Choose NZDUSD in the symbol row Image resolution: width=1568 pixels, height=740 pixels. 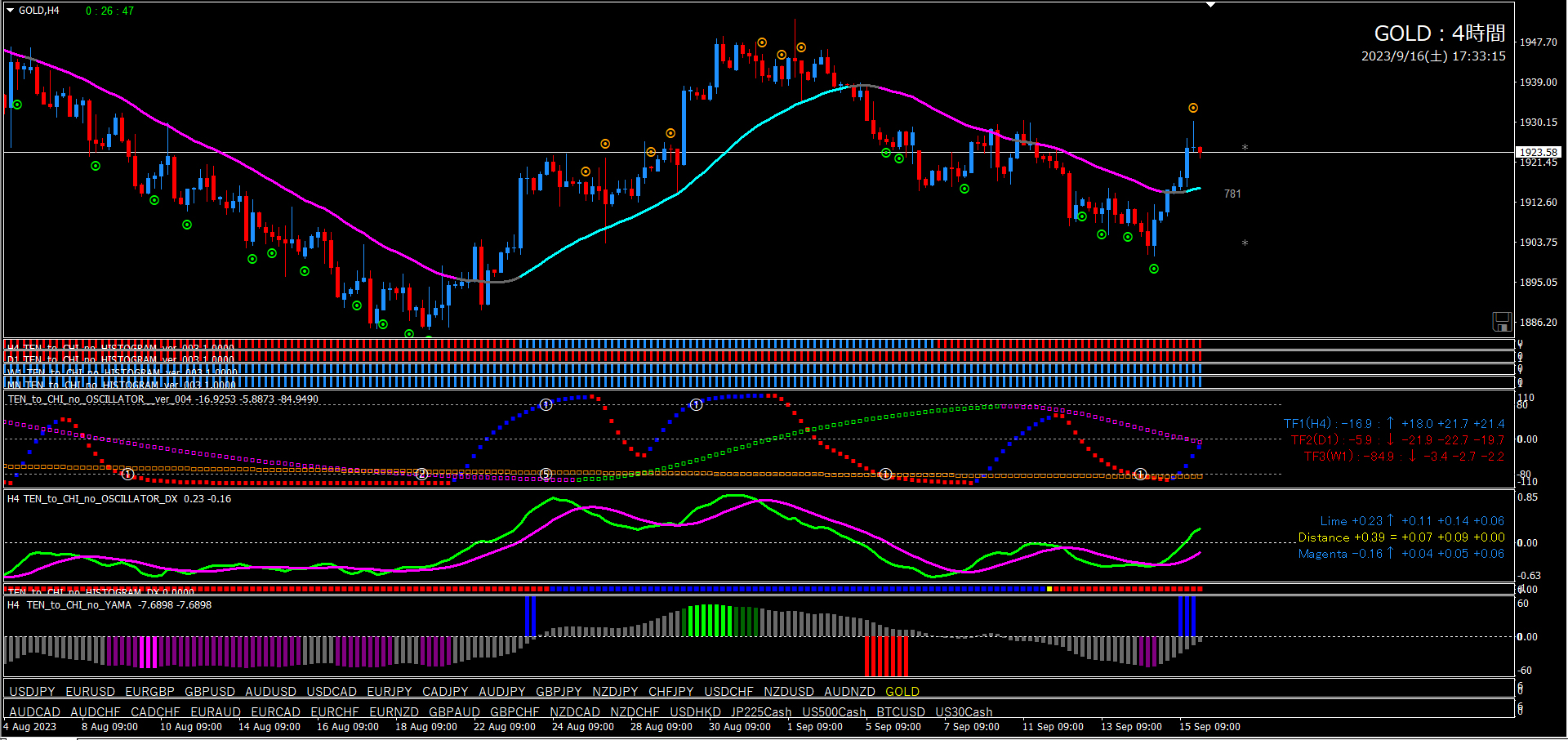[x=789, y=692]
